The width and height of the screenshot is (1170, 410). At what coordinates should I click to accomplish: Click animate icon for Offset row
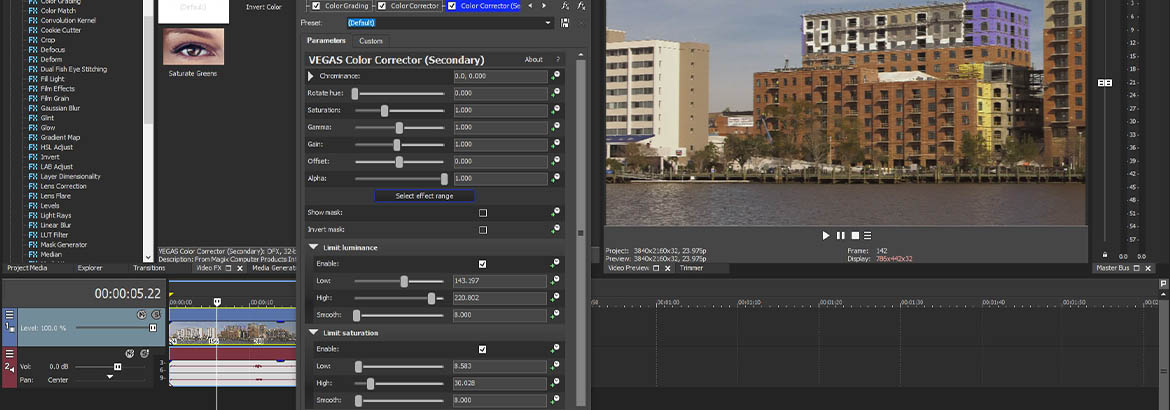555,161
